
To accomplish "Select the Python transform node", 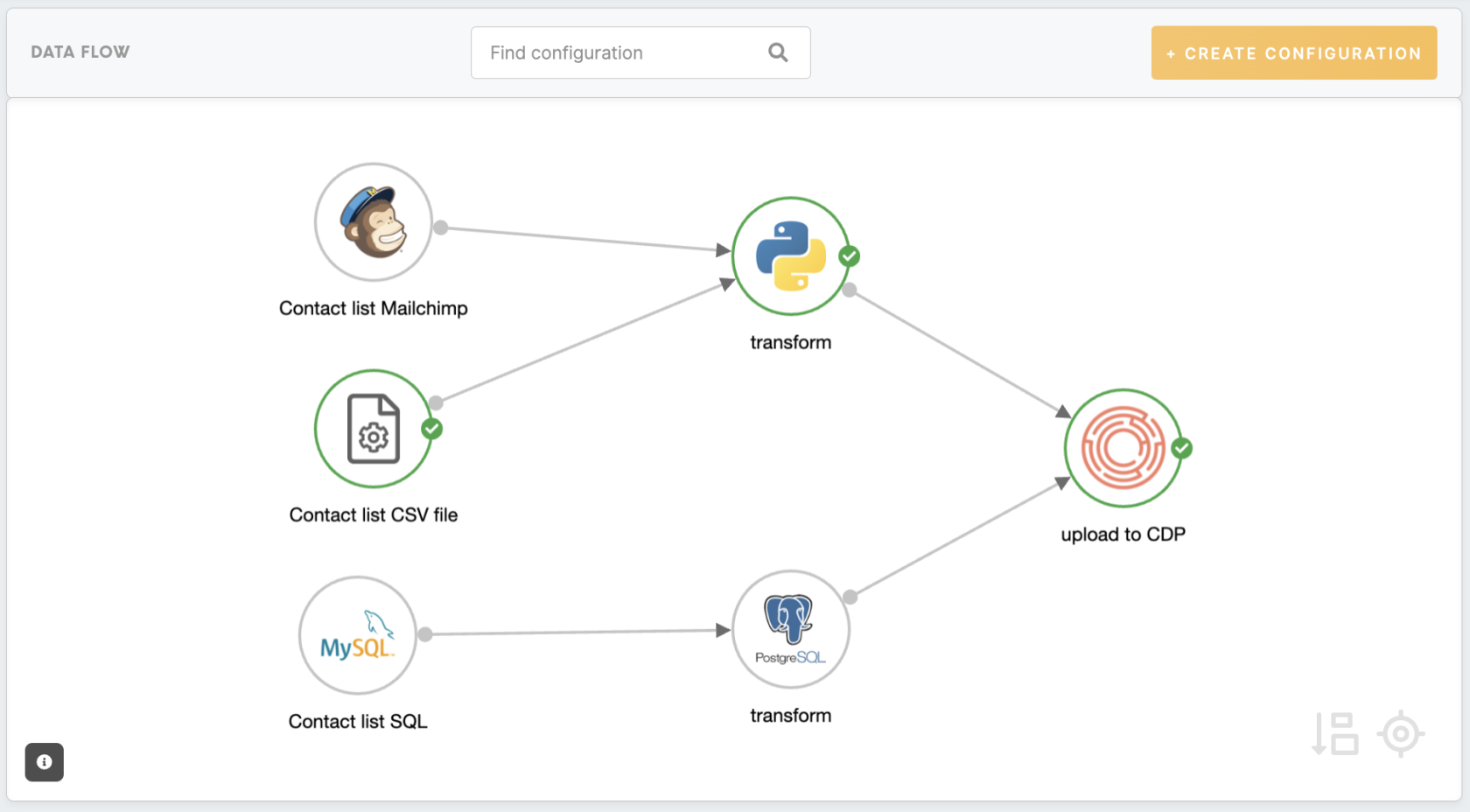I will [x=790, y=255].
